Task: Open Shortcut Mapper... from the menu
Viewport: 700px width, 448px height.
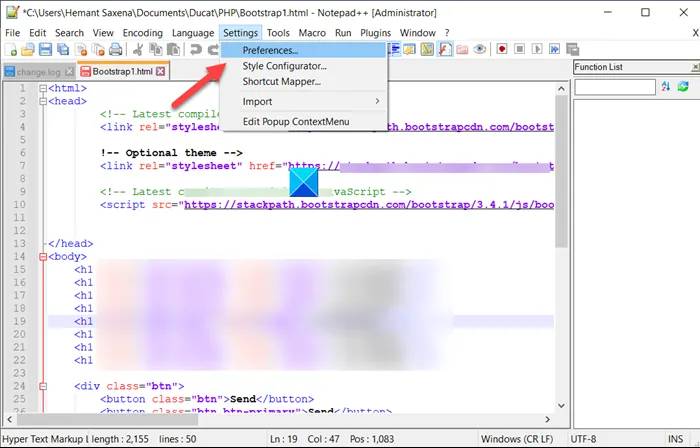Action: click(x=304, y=82)
